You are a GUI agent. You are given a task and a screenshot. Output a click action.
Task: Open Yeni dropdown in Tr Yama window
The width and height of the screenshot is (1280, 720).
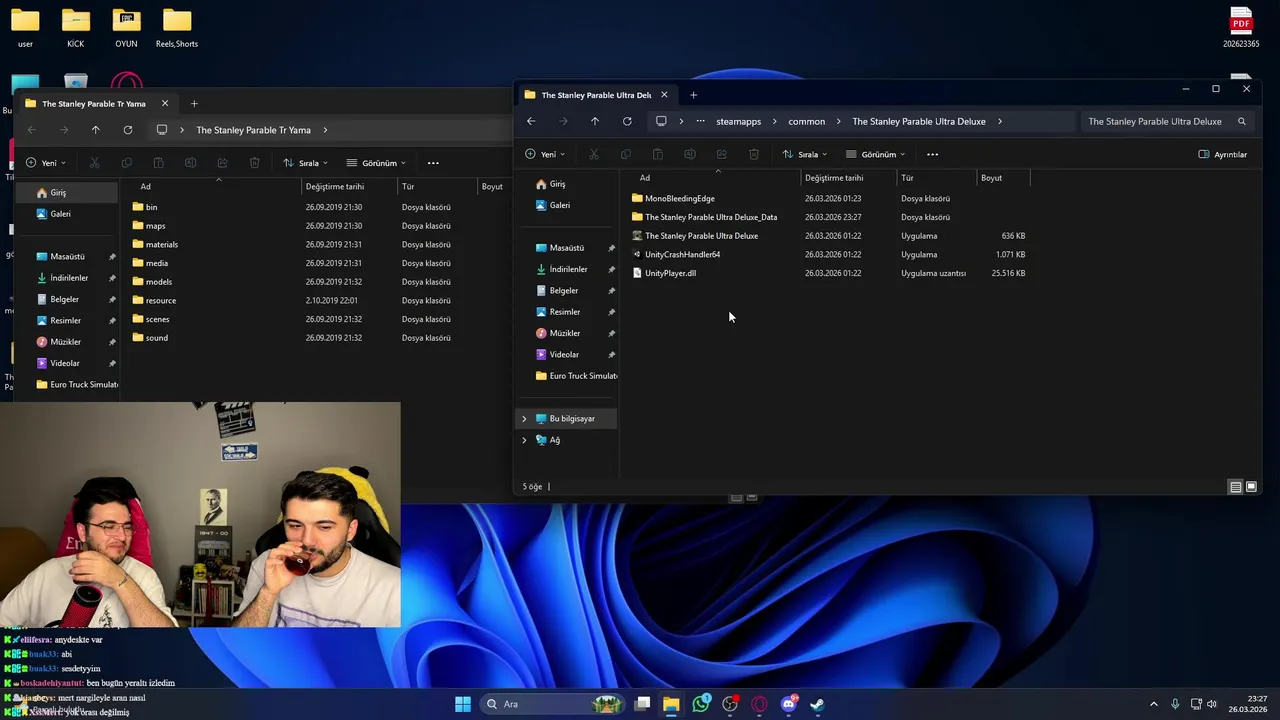[x=46, y=163]
